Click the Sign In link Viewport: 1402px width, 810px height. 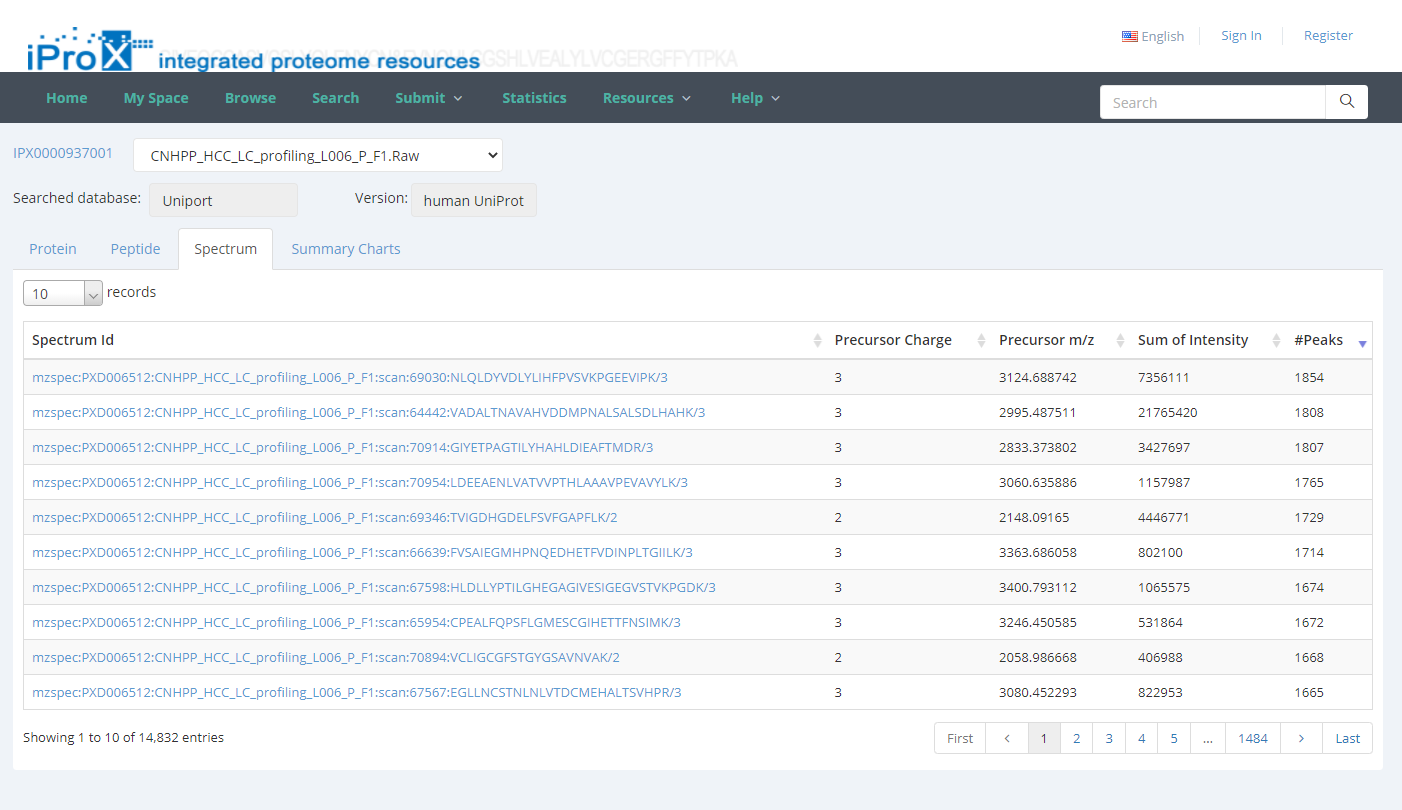(x=1241, y=36)
